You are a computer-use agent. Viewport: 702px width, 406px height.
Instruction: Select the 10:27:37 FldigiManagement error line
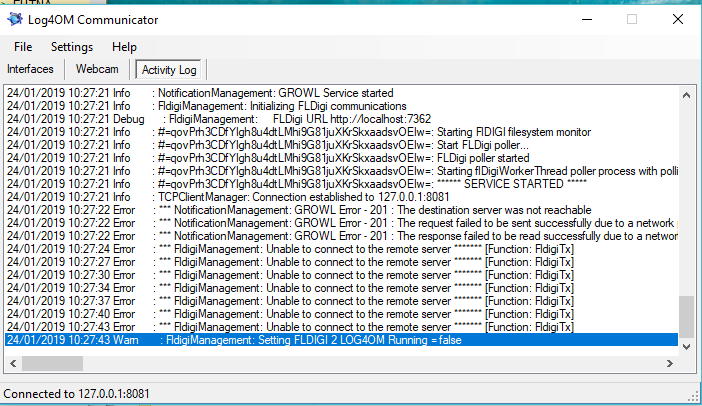click(x=342, y=301)
